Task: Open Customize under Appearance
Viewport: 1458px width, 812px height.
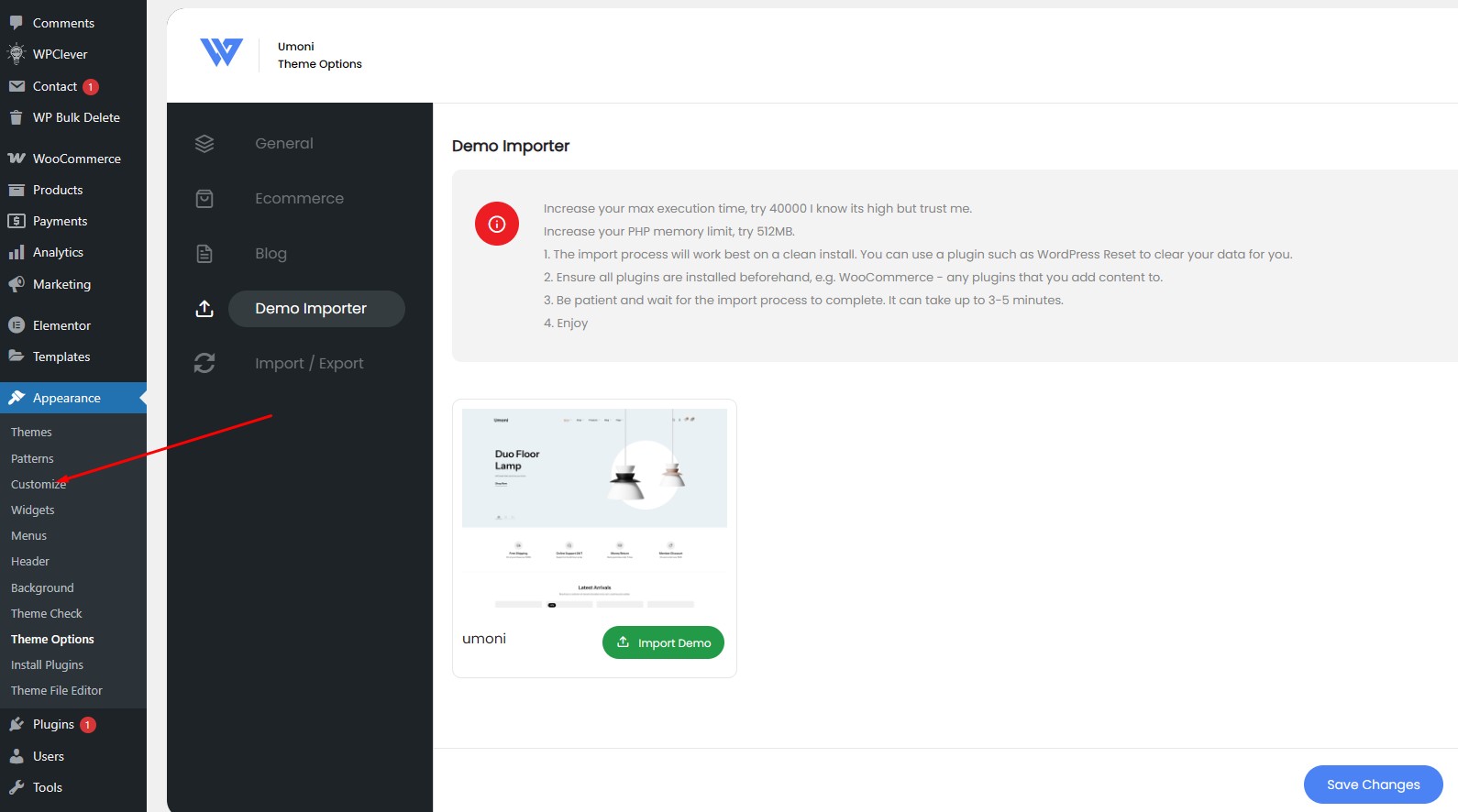Action: (38, 484)
